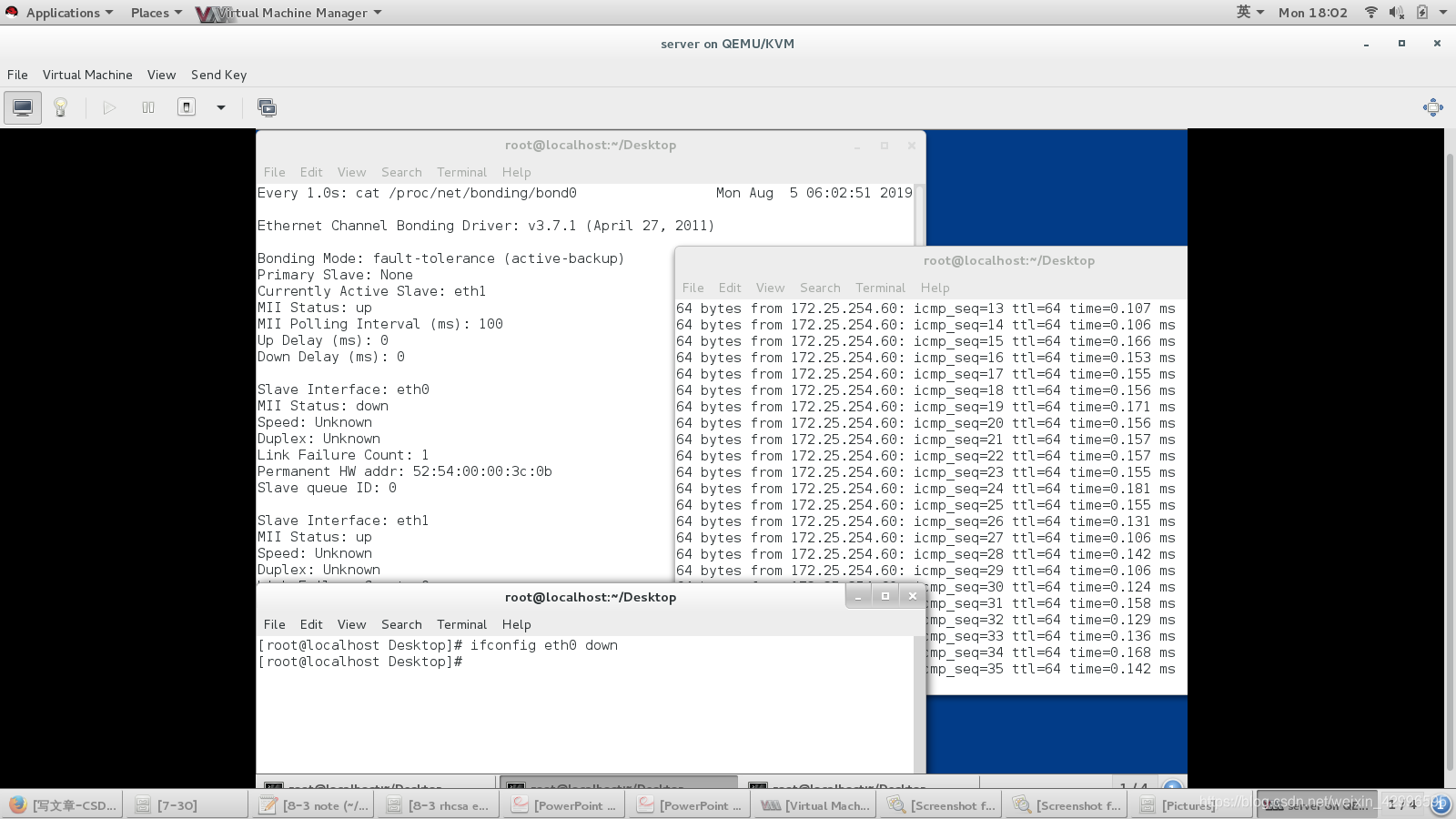1456x819 pixels.
Task: Open Edit menu in bottom terminal window
Action: click(x=311, y=624)
